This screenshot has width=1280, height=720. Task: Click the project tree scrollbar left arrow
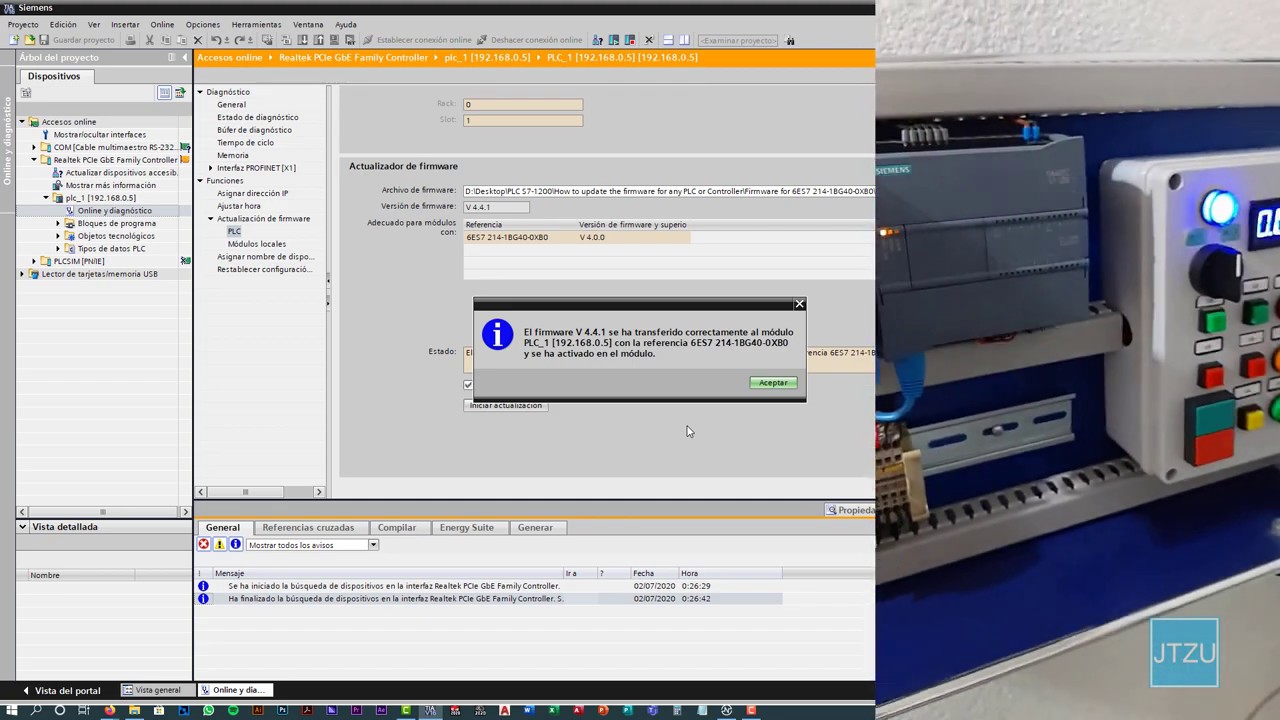pos(20,511)
